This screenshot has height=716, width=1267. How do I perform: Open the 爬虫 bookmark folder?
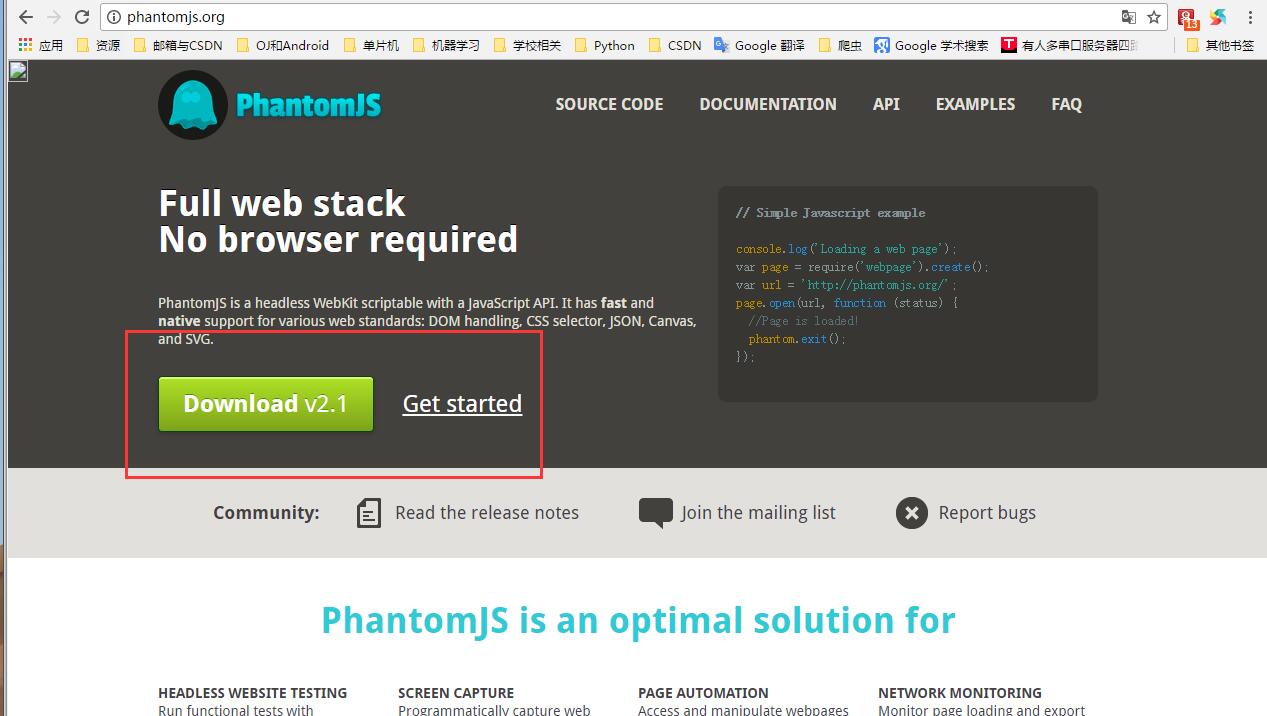point(840,45)
